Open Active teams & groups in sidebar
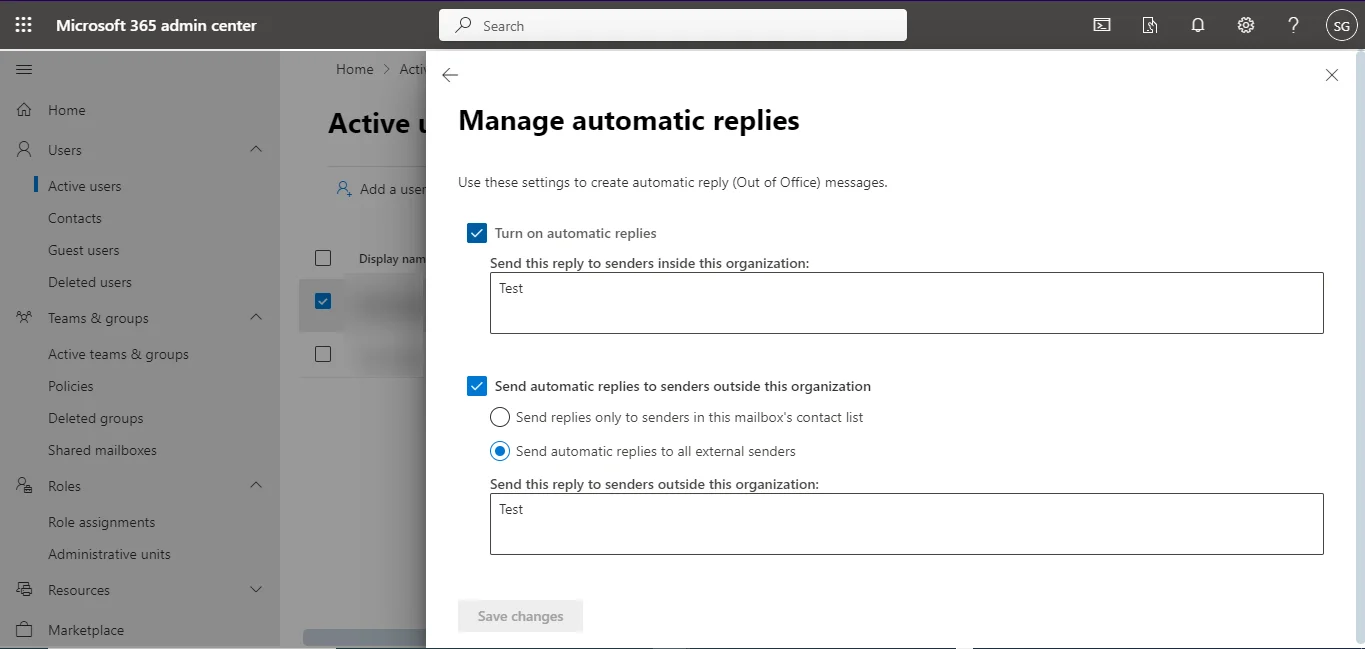The width and height of the screenshot is (1365, 649). (118, 354)
